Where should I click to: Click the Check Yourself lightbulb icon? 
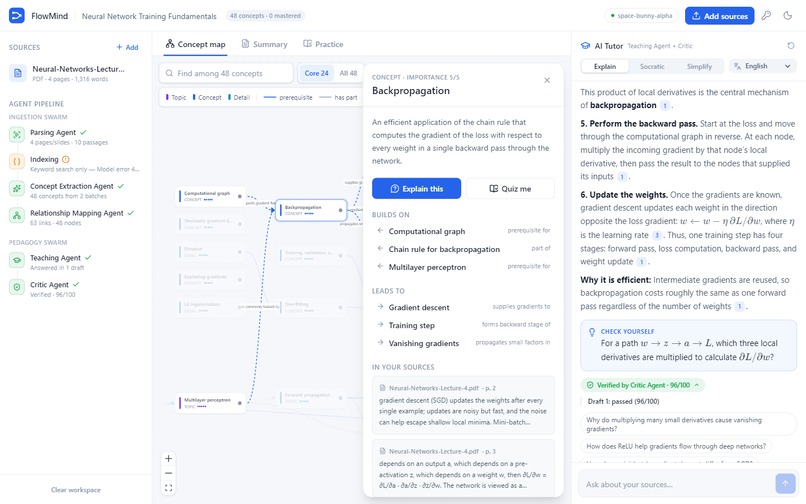[x=592, y=332]
